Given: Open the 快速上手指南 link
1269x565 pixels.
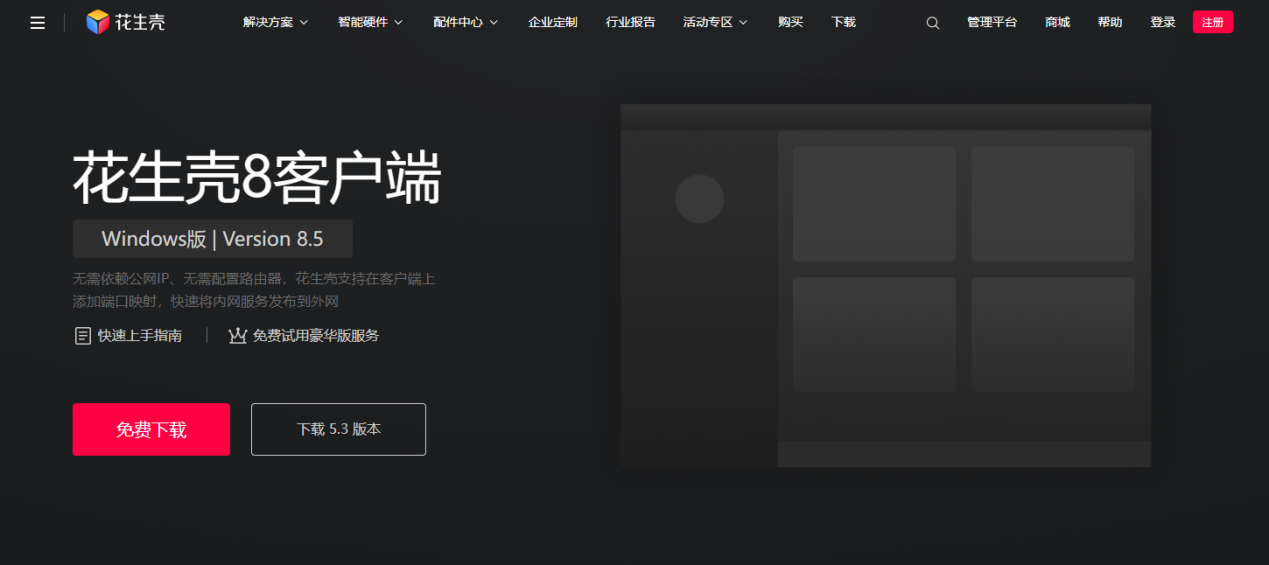Looking at the screenshot, I should [x=140, y=336].
